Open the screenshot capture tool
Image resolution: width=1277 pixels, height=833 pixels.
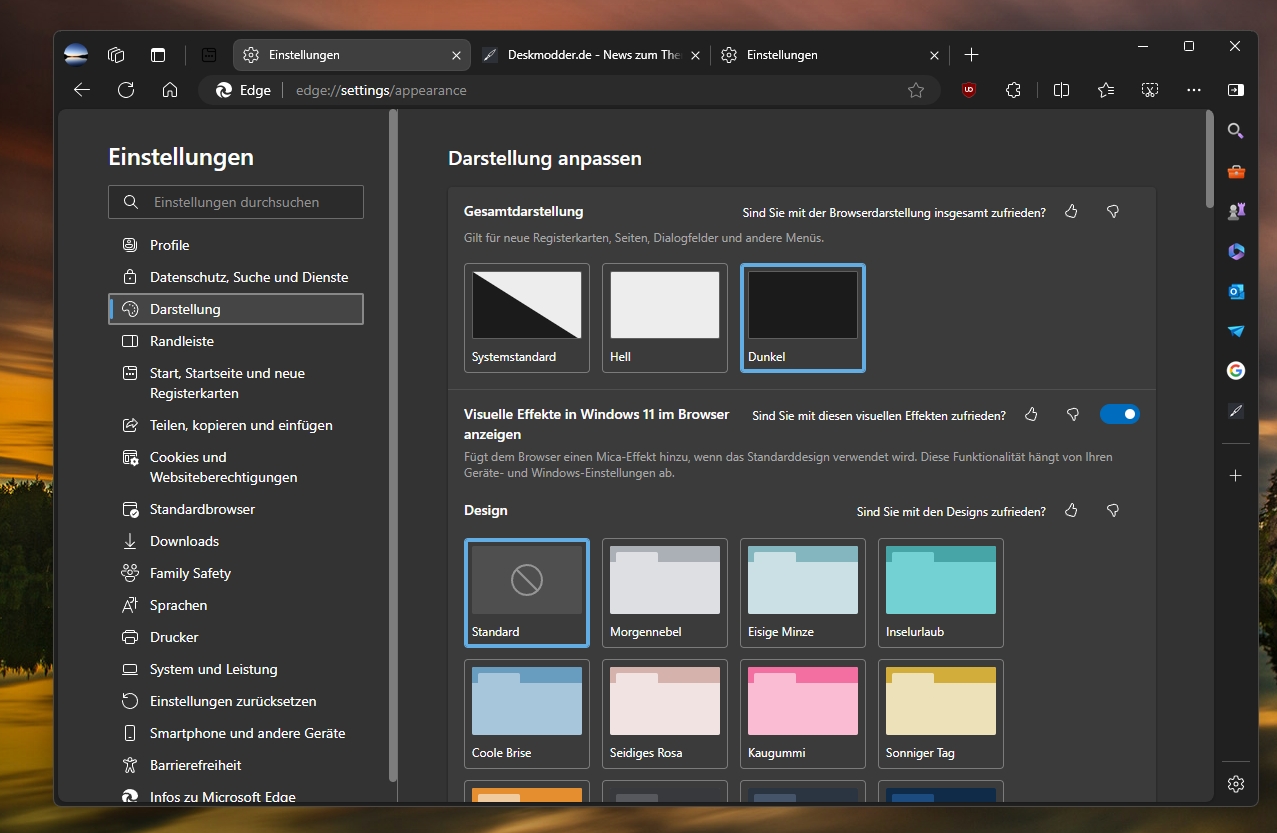1150,90
